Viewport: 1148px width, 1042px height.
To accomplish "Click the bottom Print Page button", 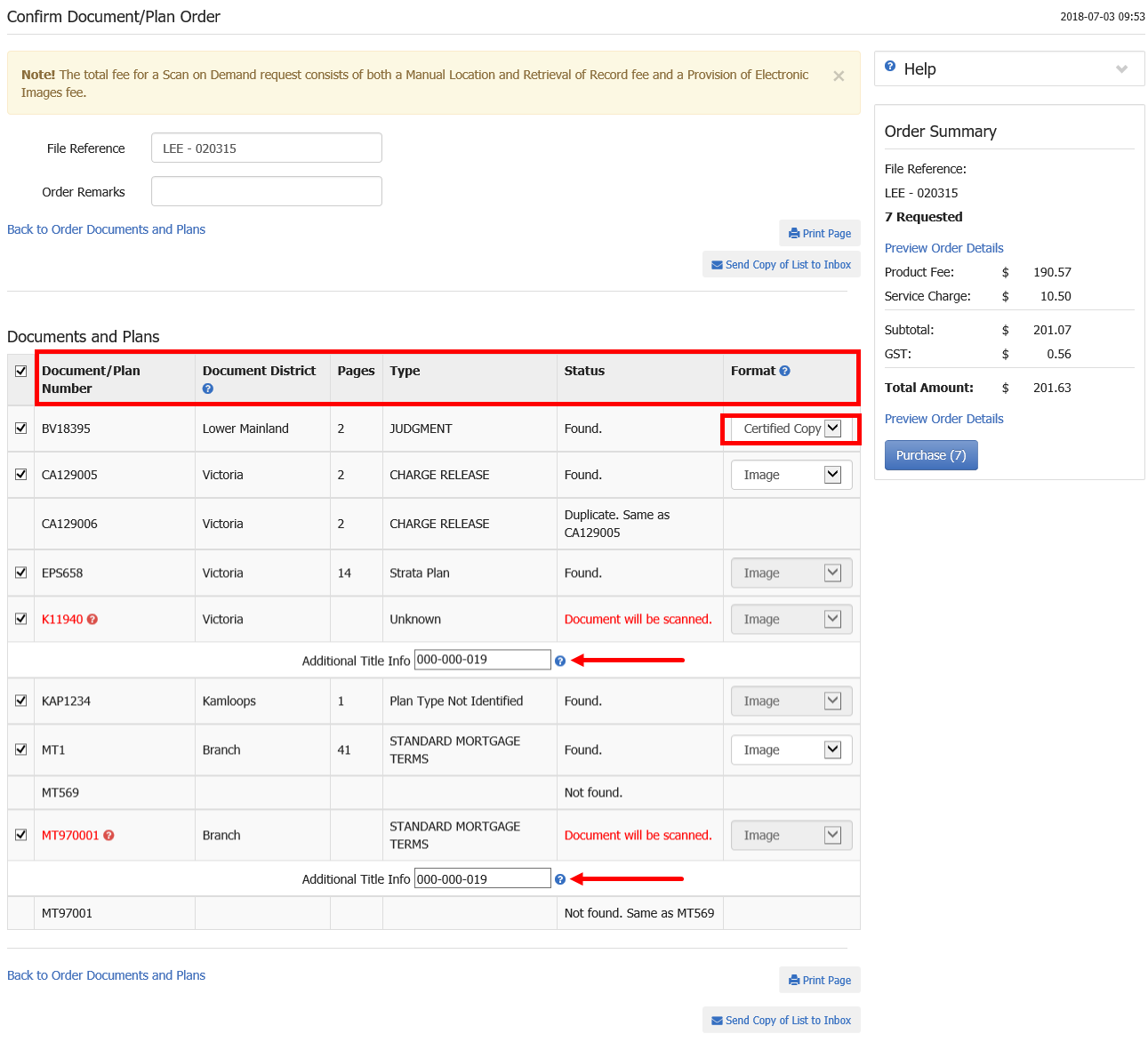I will [820, 981].
